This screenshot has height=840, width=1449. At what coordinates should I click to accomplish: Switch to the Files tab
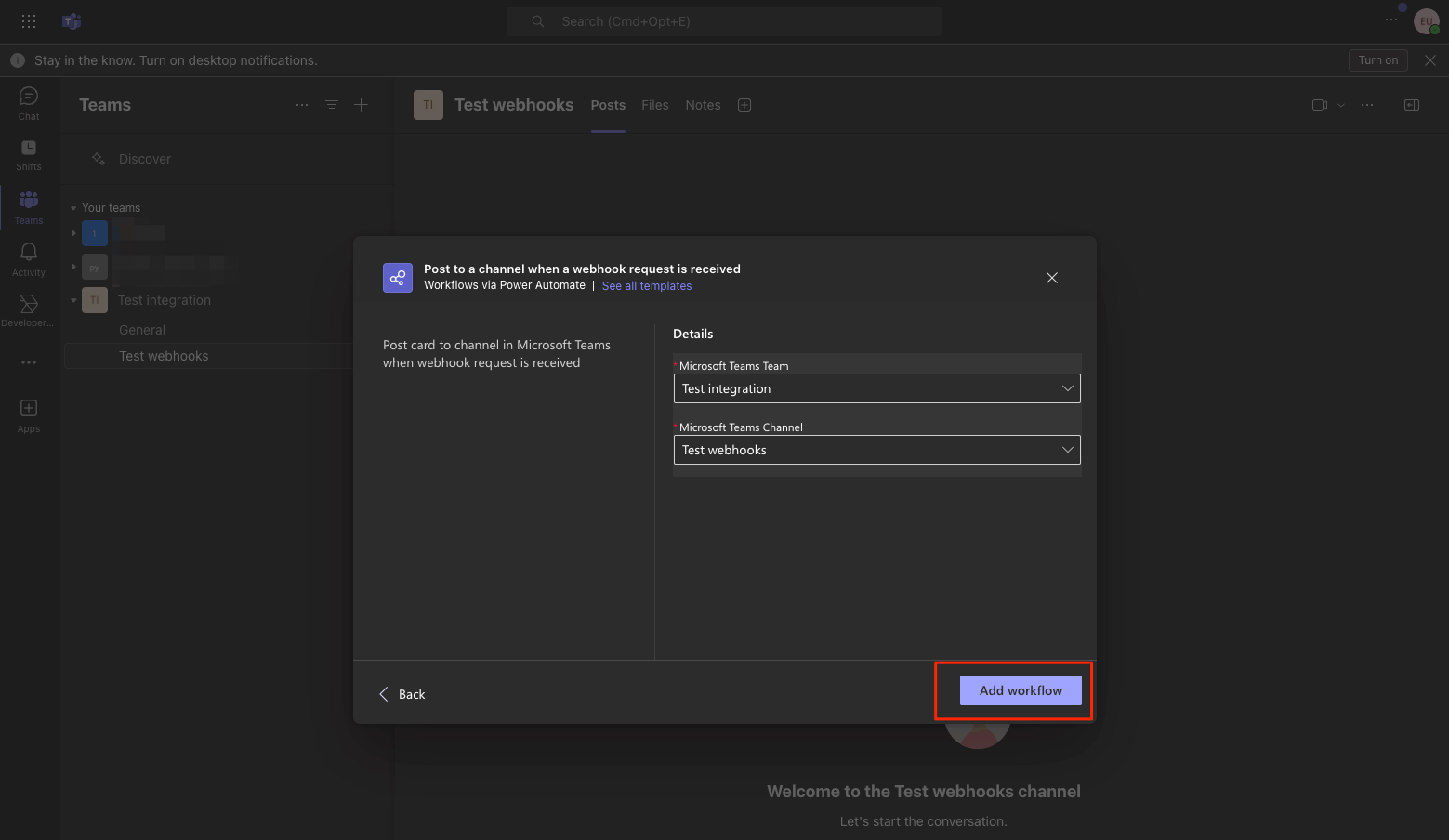[x=655, y=105]
